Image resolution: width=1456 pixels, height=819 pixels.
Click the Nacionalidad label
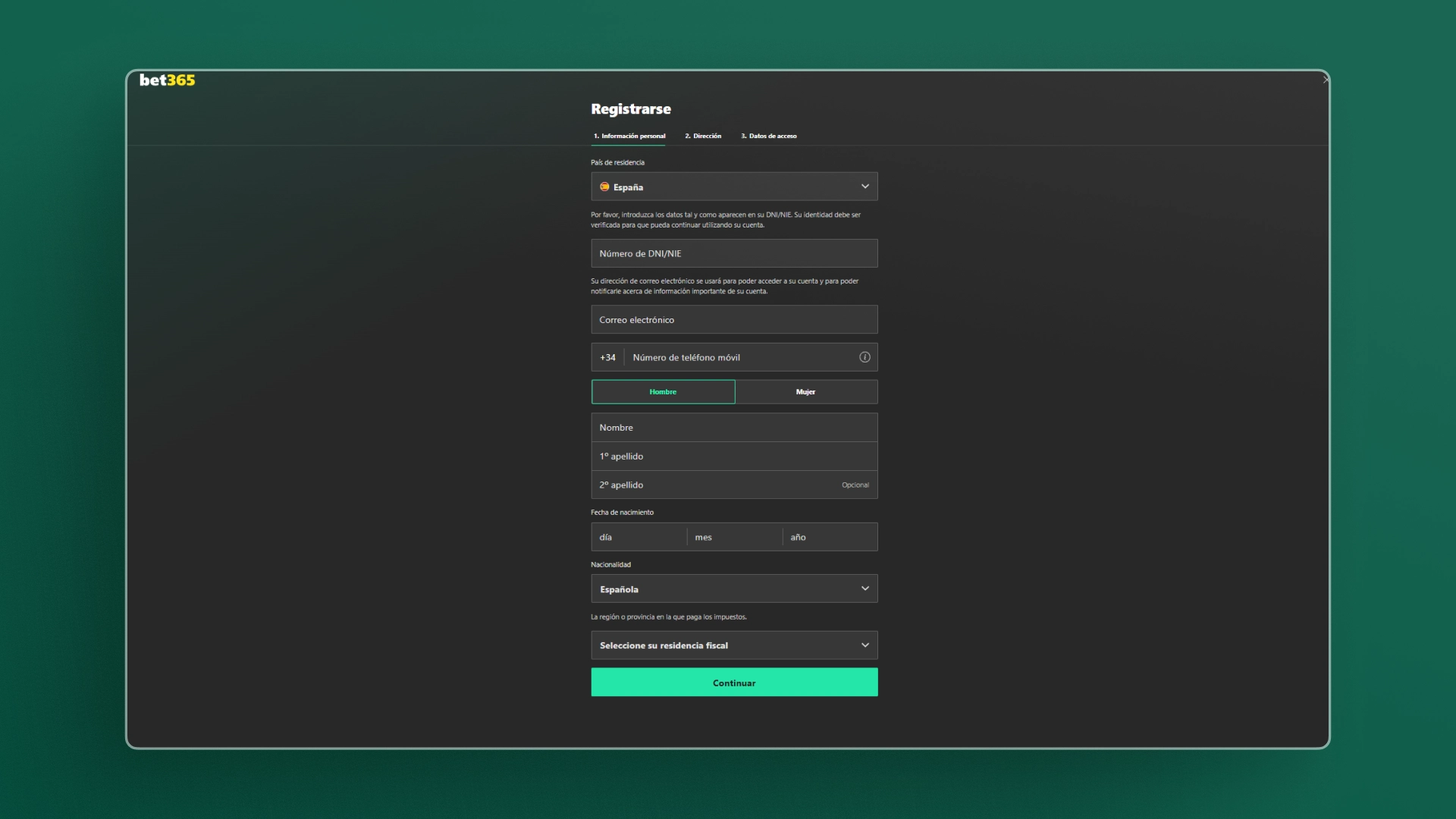pyautogui.click(x=610, y=565)
